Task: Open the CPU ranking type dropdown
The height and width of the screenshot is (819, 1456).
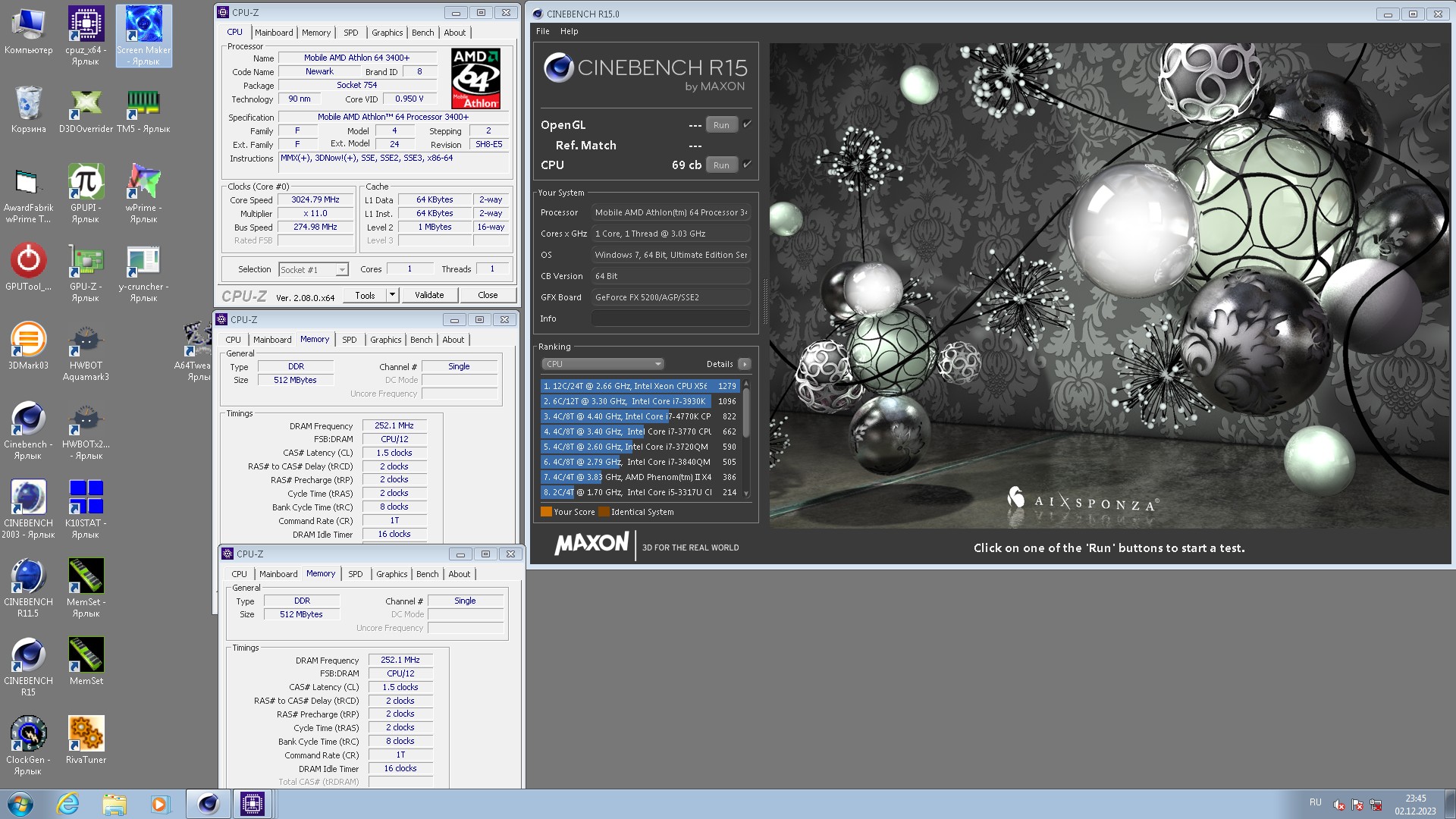Action: [x=603, y=364]
